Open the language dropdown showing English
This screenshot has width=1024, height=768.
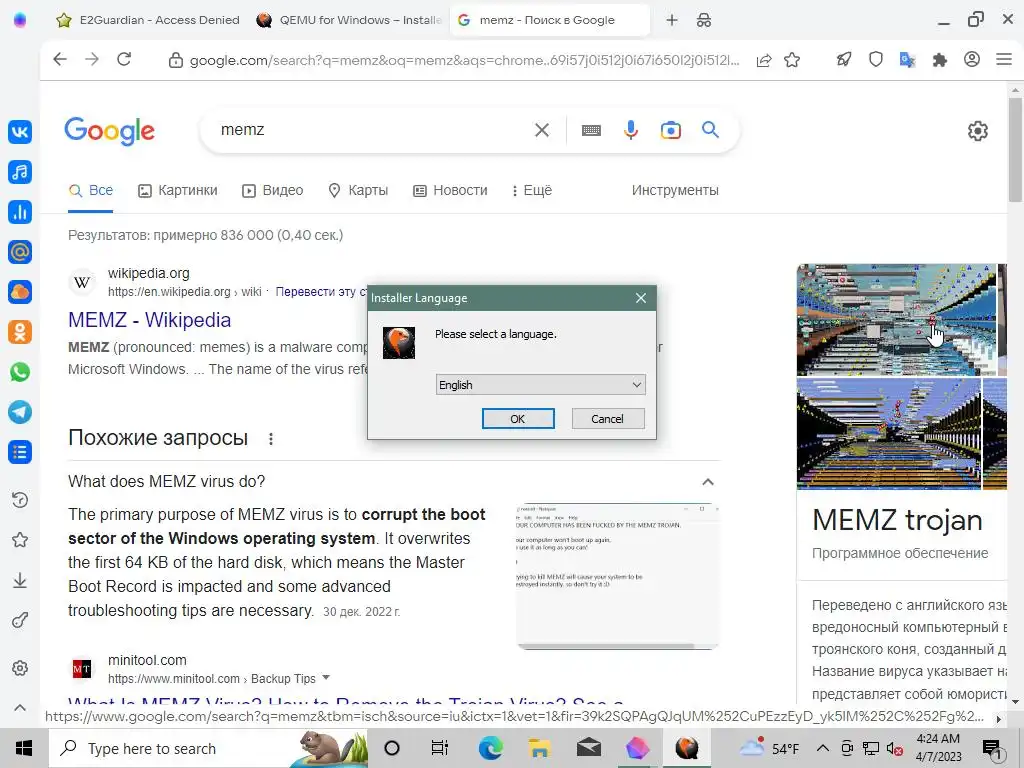pyautogui.click(x=541, y=385)
